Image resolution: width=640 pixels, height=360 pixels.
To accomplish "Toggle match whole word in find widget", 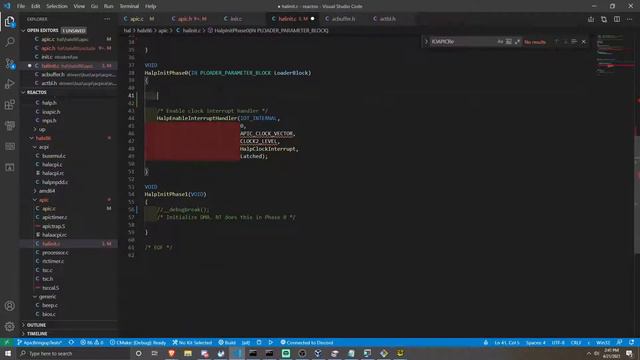I will point(509,42).
